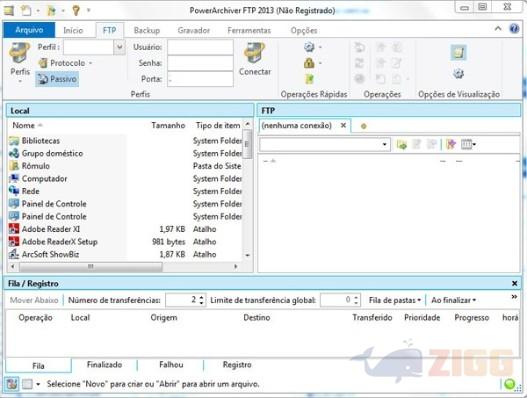Click the help question mark icon
This screenshot has height=398, width=527.
pyautogui.click(x=514, y=29)
